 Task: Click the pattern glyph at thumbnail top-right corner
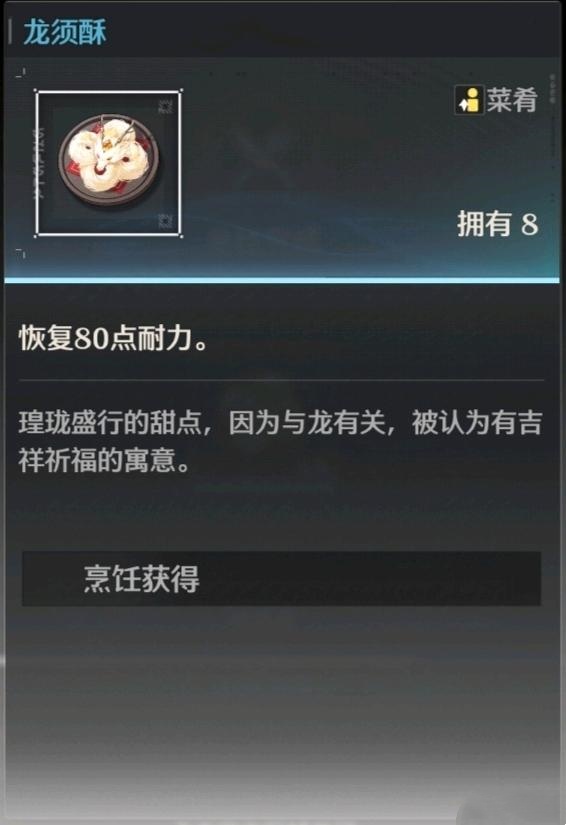point(166,106)
